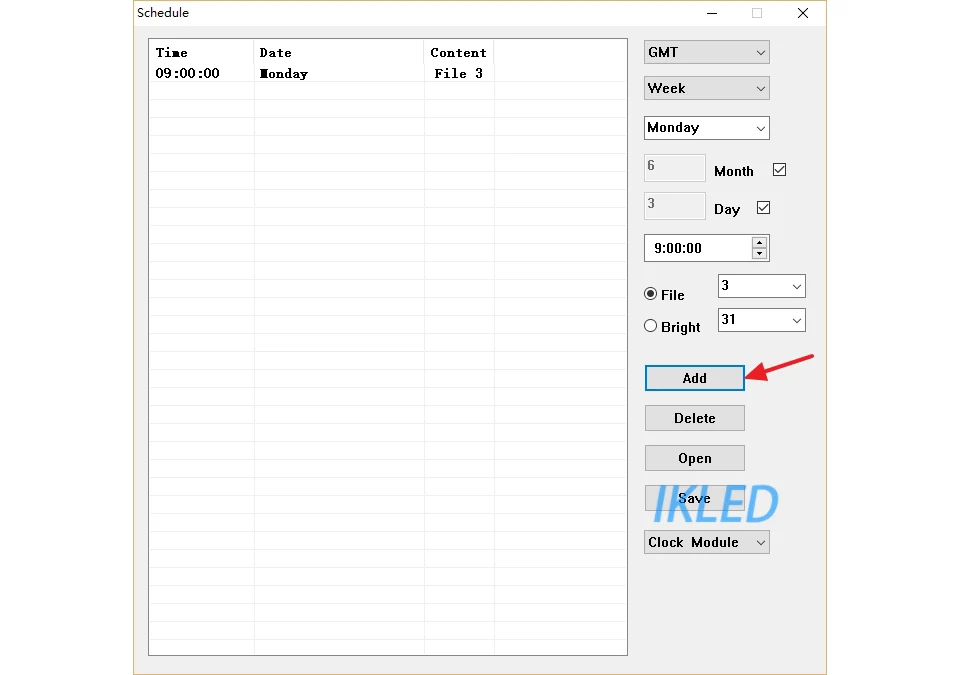Viewport: 960px width, 675px height.
Task: Select the 09:00:00 time cell in the schedule list
Action: click(x=187, y=74)
